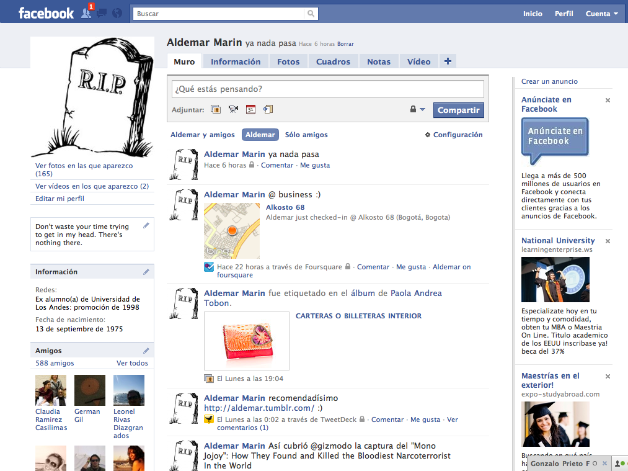Open the Editar mi perfil link
This screenshot has height=471, width=628.
click(60, 199)
